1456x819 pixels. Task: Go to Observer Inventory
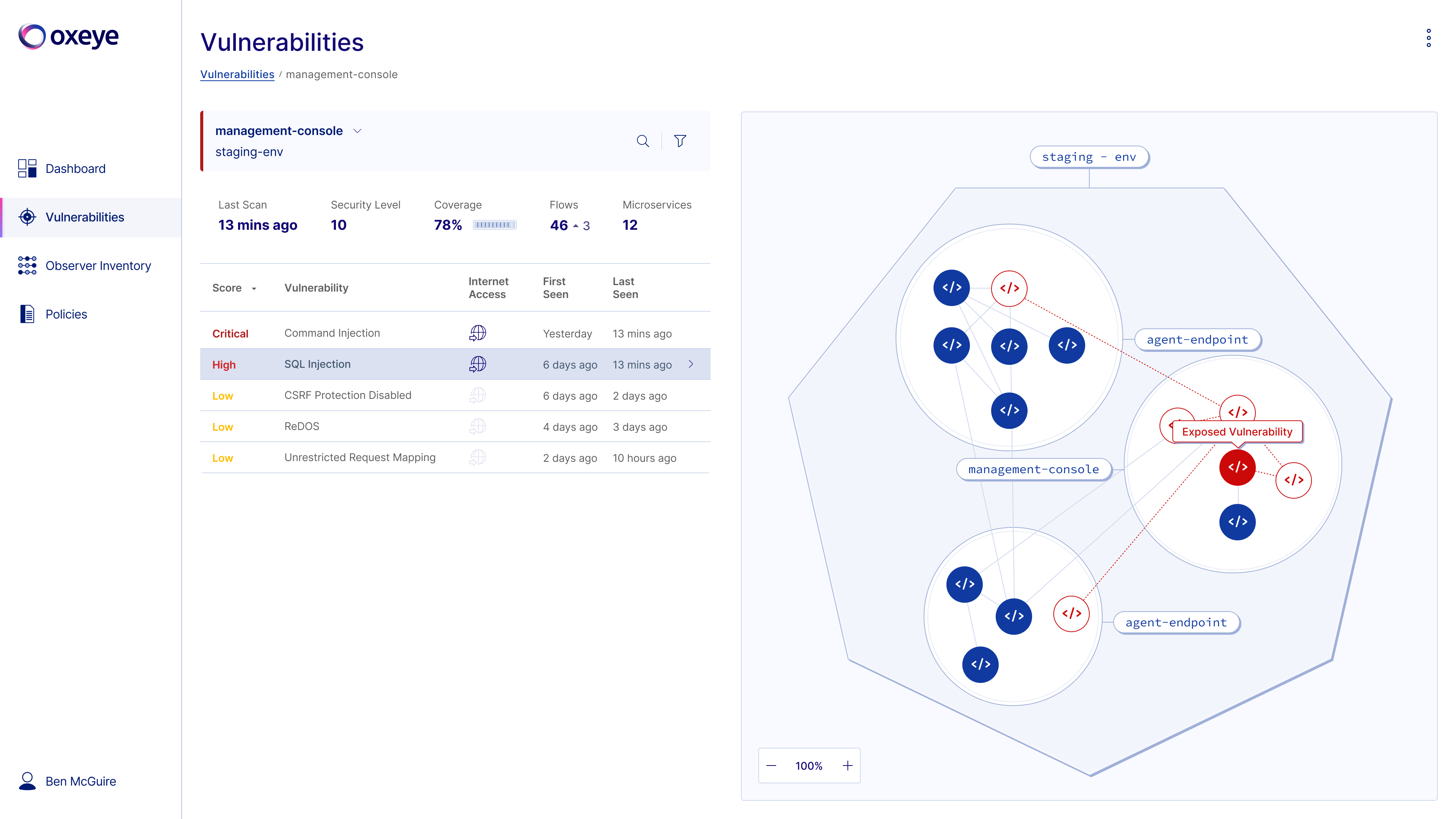tap(98, 265)
